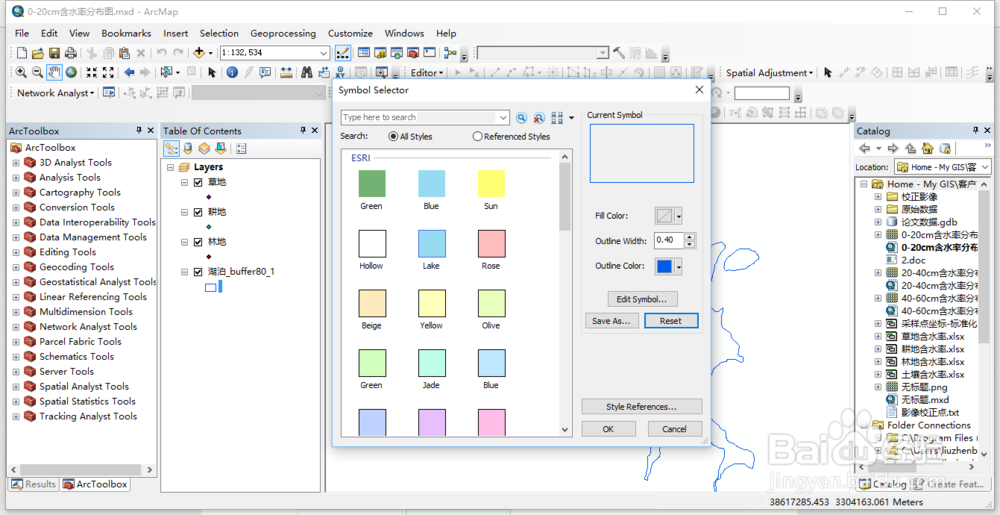Screen dimensions: 1000x515
Task: Select the Zoom Out magnifier tool
Action: click(38, 72)
